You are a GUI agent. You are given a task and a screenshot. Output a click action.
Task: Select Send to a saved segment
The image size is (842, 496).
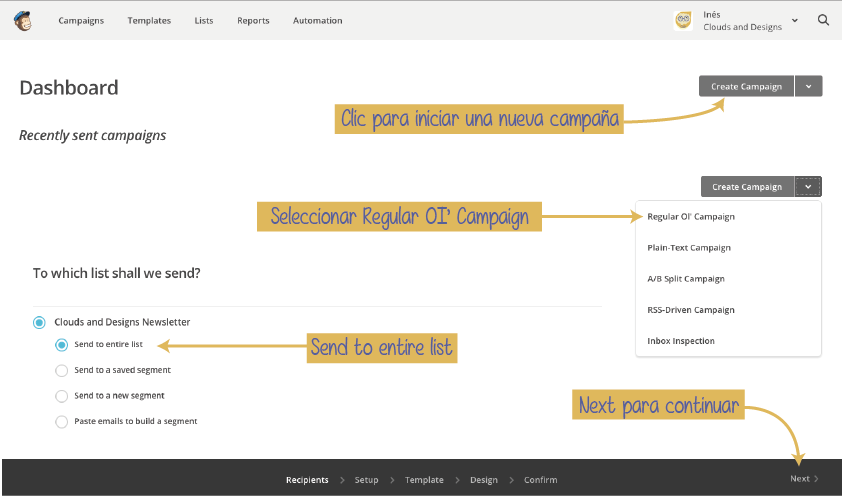pos(62,370)
